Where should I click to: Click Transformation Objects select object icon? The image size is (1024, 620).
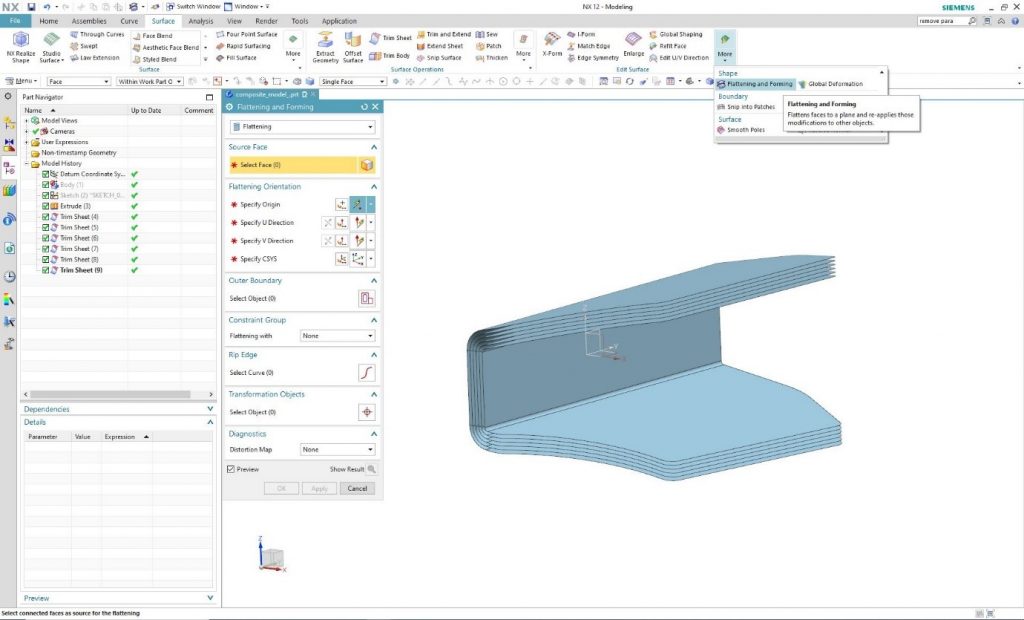tap(366, 412)
